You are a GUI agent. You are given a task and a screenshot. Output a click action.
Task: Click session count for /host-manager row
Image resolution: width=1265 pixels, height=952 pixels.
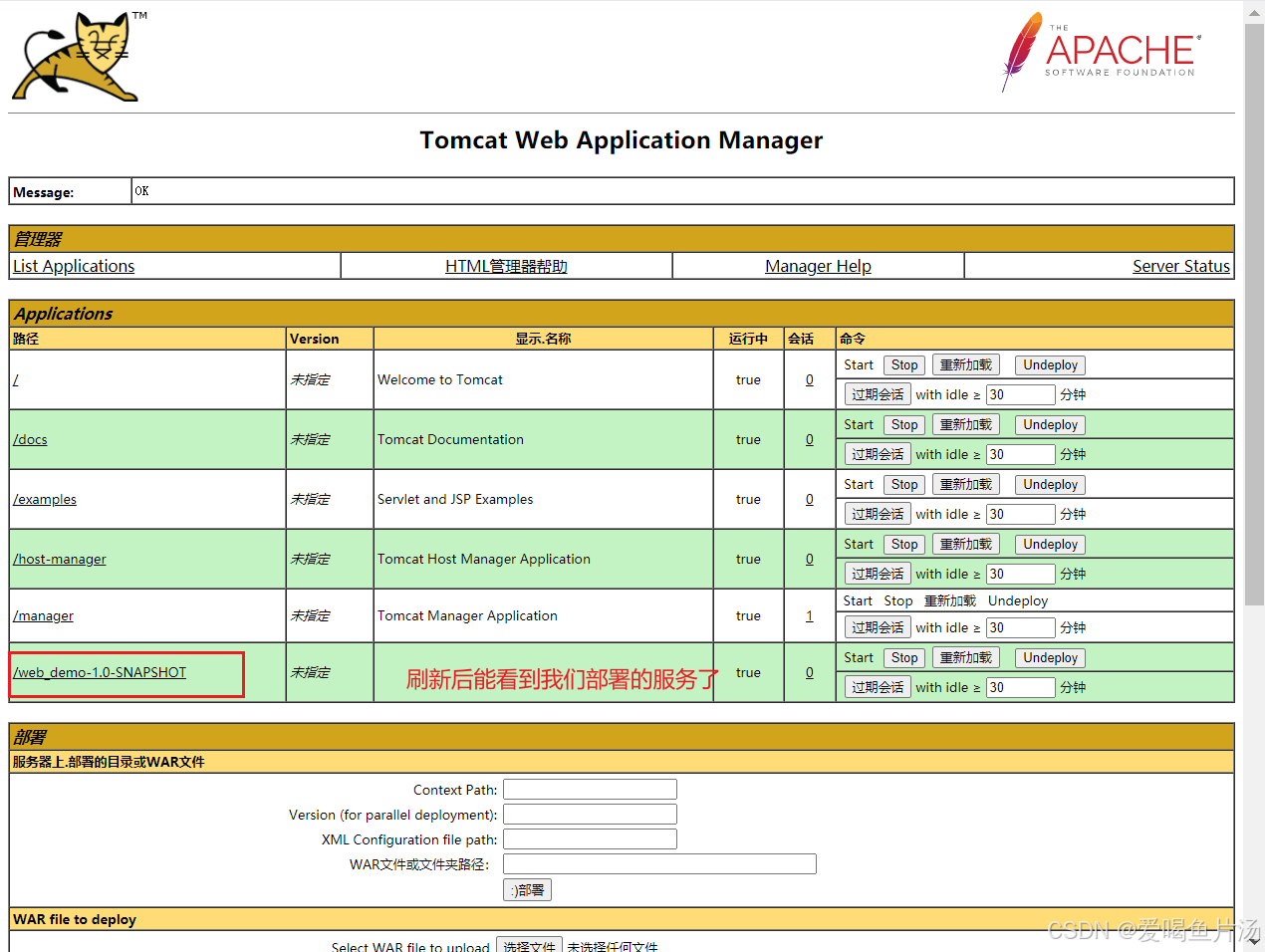[809, 559]
